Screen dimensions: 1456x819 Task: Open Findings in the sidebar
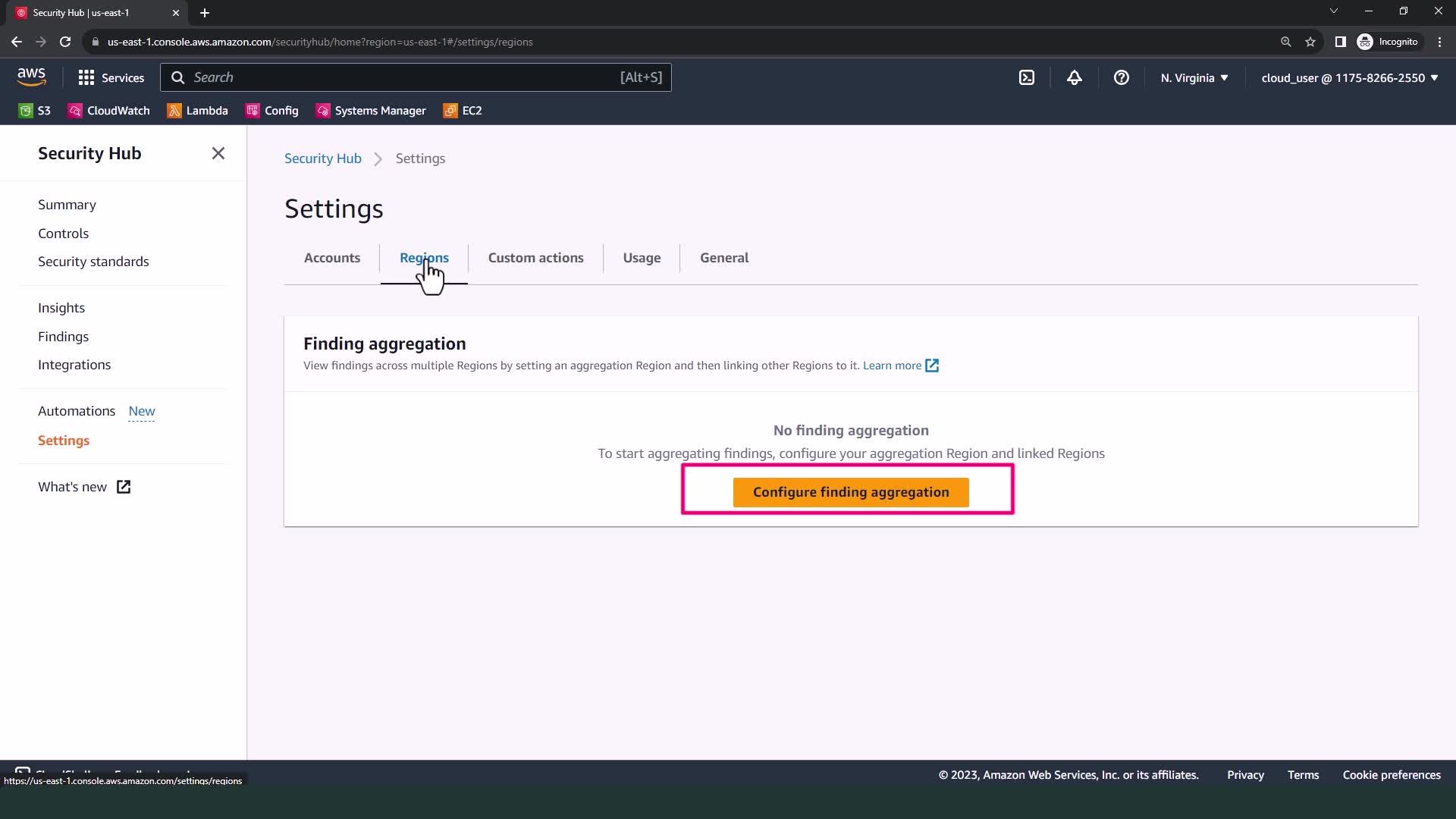(x=63, y=337)
